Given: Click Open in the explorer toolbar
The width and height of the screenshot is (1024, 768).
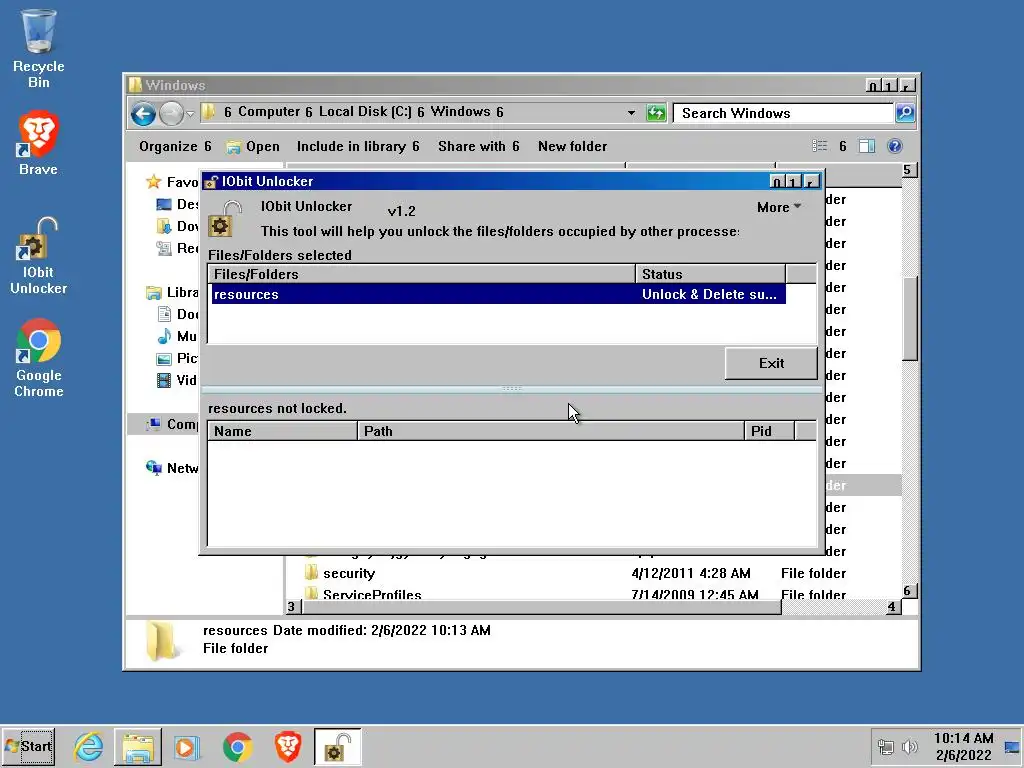Looking at the screenshot, I should click(253, 146).
